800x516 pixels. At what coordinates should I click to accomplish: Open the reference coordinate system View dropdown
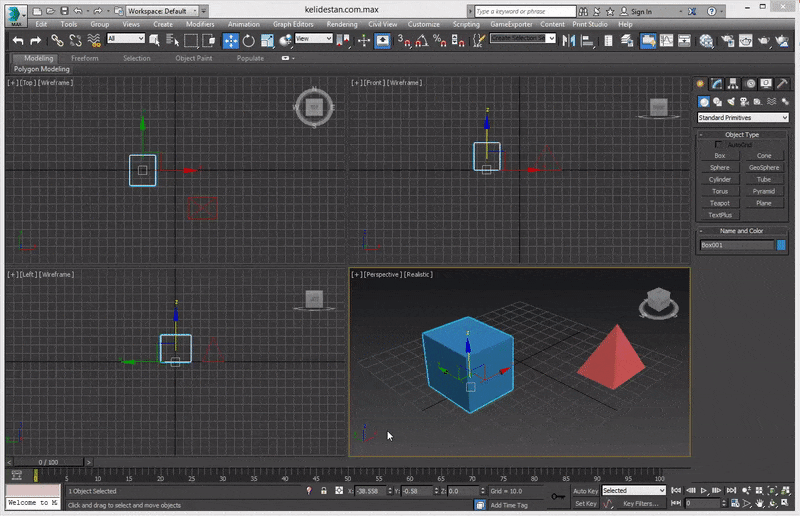coord(313,38)
